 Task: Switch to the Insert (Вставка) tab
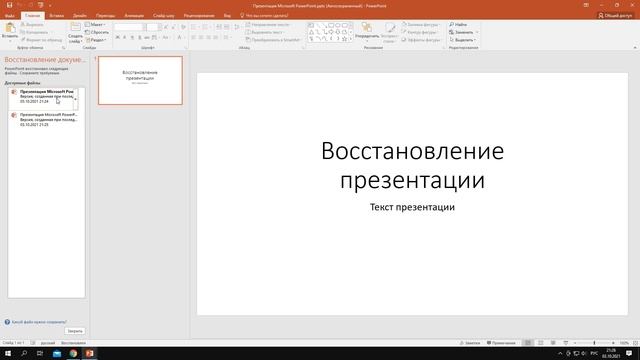click(57, 16)
